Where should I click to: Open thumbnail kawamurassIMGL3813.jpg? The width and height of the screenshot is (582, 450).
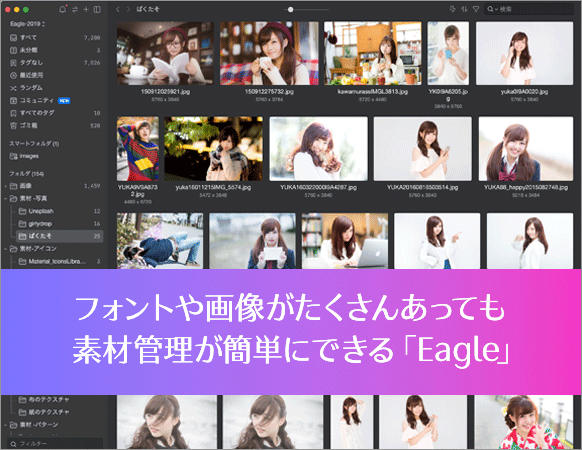[x=373, y=53]
